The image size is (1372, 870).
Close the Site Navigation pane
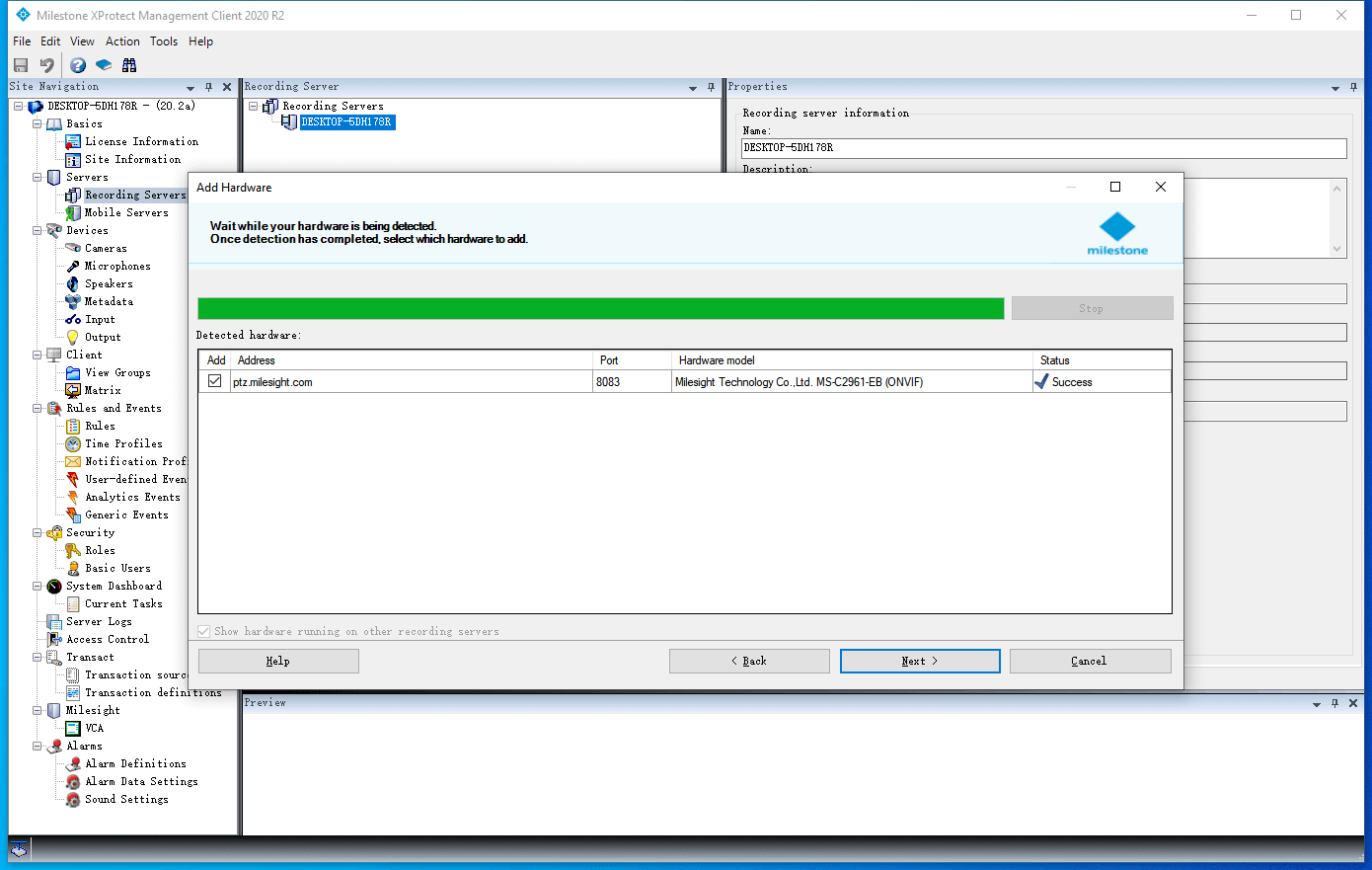227,87
